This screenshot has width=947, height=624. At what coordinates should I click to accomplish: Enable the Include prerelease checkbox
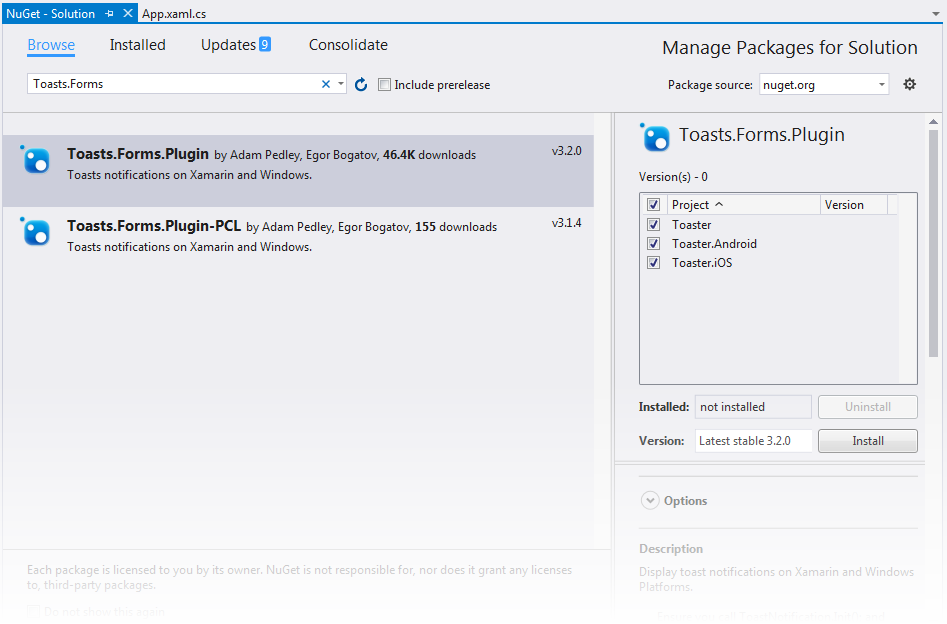385,85
